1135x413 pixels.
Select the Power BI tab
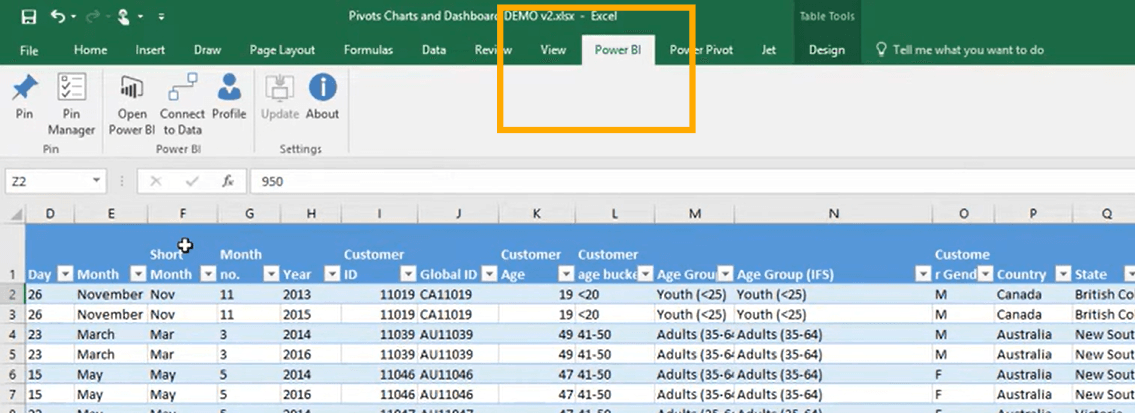pos(618,50)
